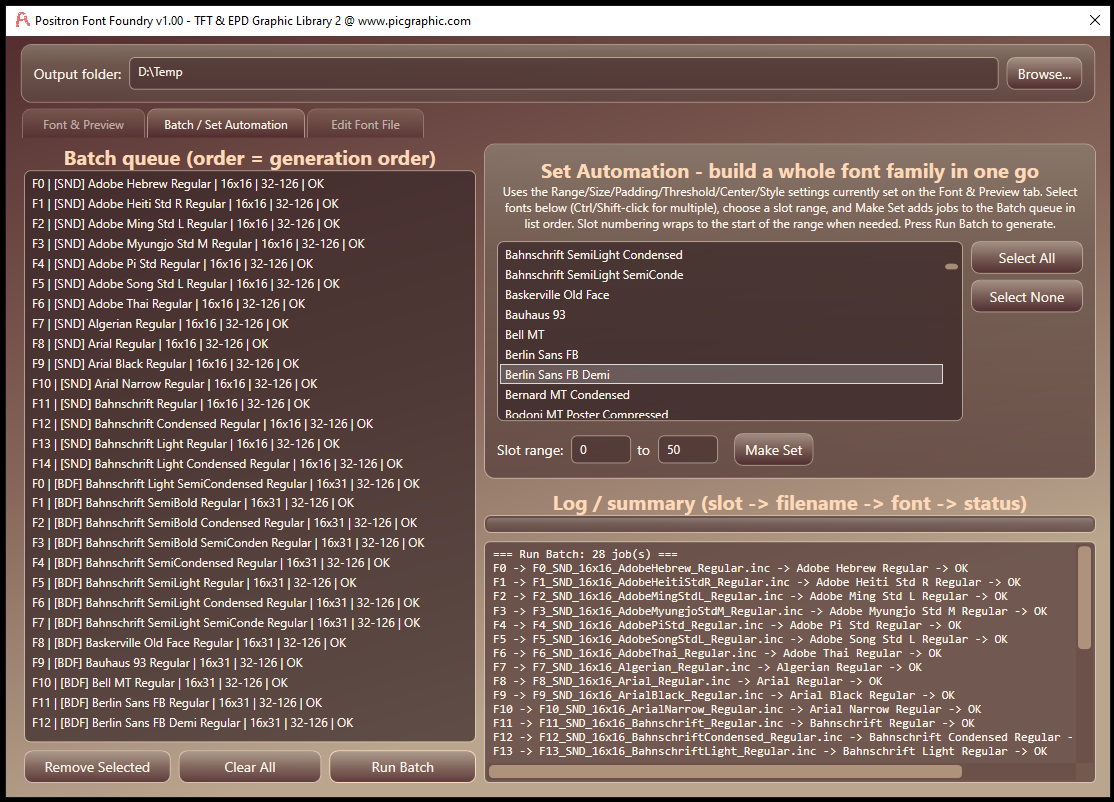The height and width of the screenshot is (802, 1114).
Task: Select queue row F4 Adobe Pi Std Regular
Action: tap(249, 263)
